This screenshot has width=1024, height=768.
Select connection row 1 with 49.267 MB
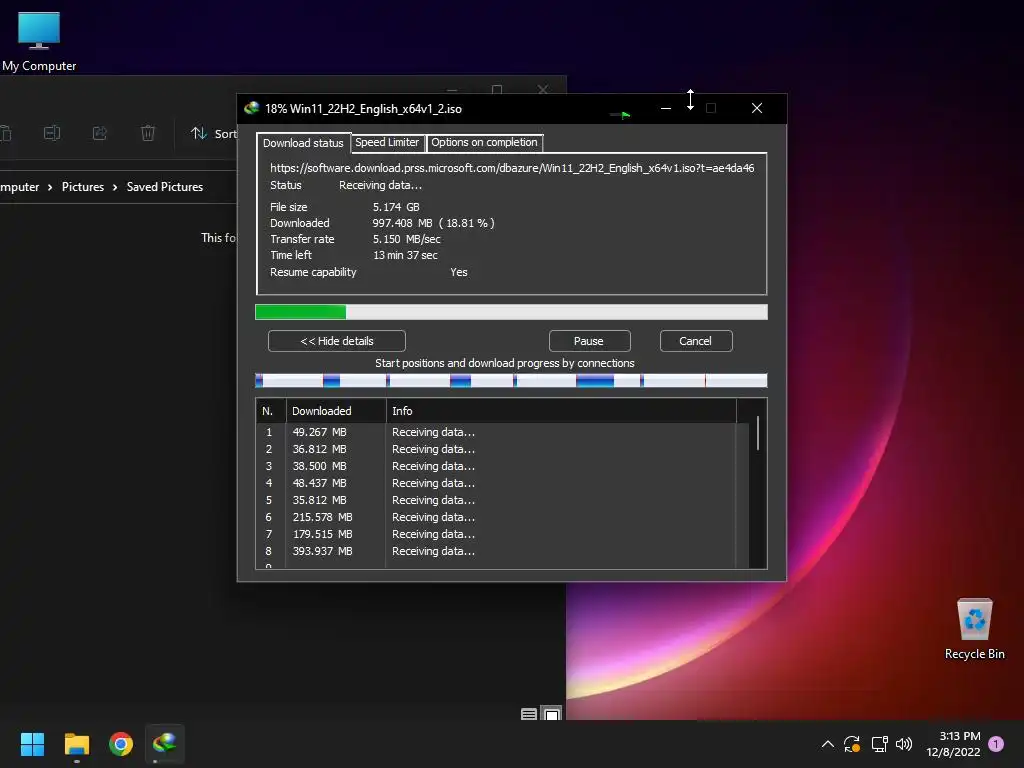(x=502, y=432)
